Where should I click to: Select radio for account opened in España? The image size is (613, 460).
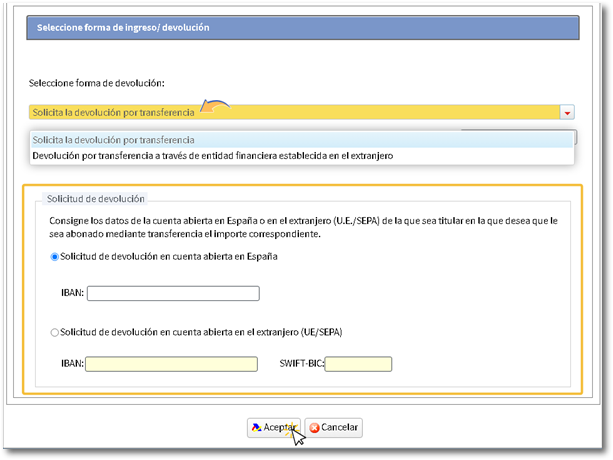click(x=55, y=257)
